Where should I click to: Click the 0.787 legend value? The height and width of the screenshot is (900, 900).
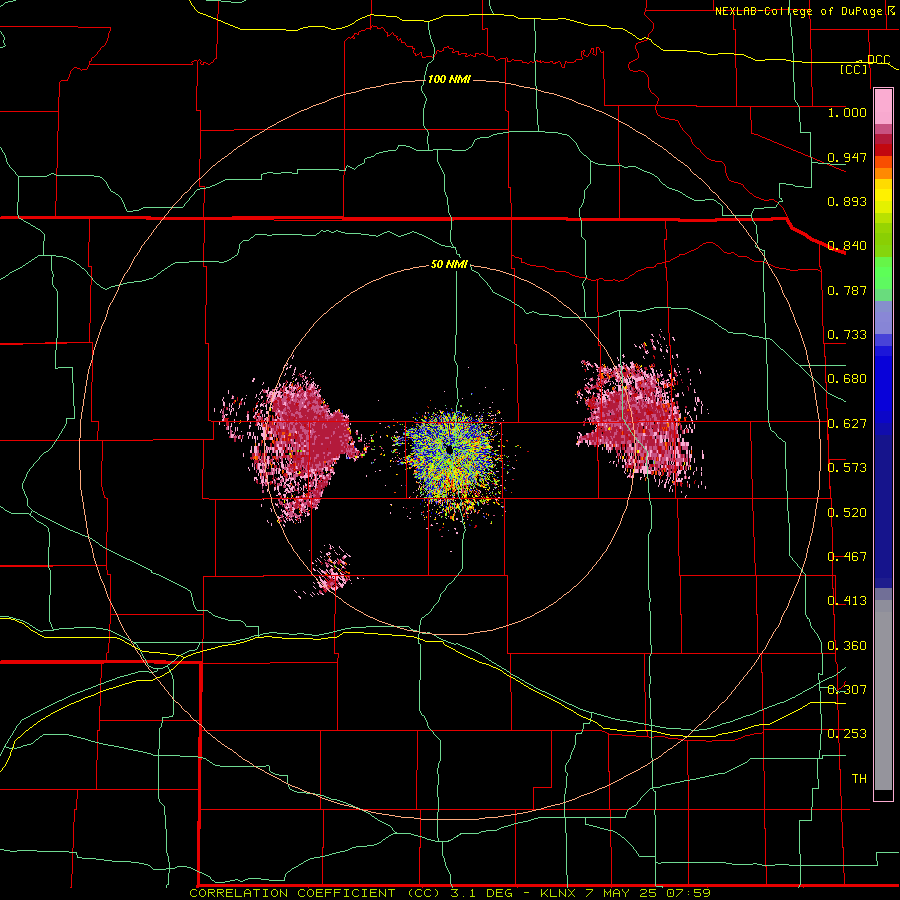point(847,290)
